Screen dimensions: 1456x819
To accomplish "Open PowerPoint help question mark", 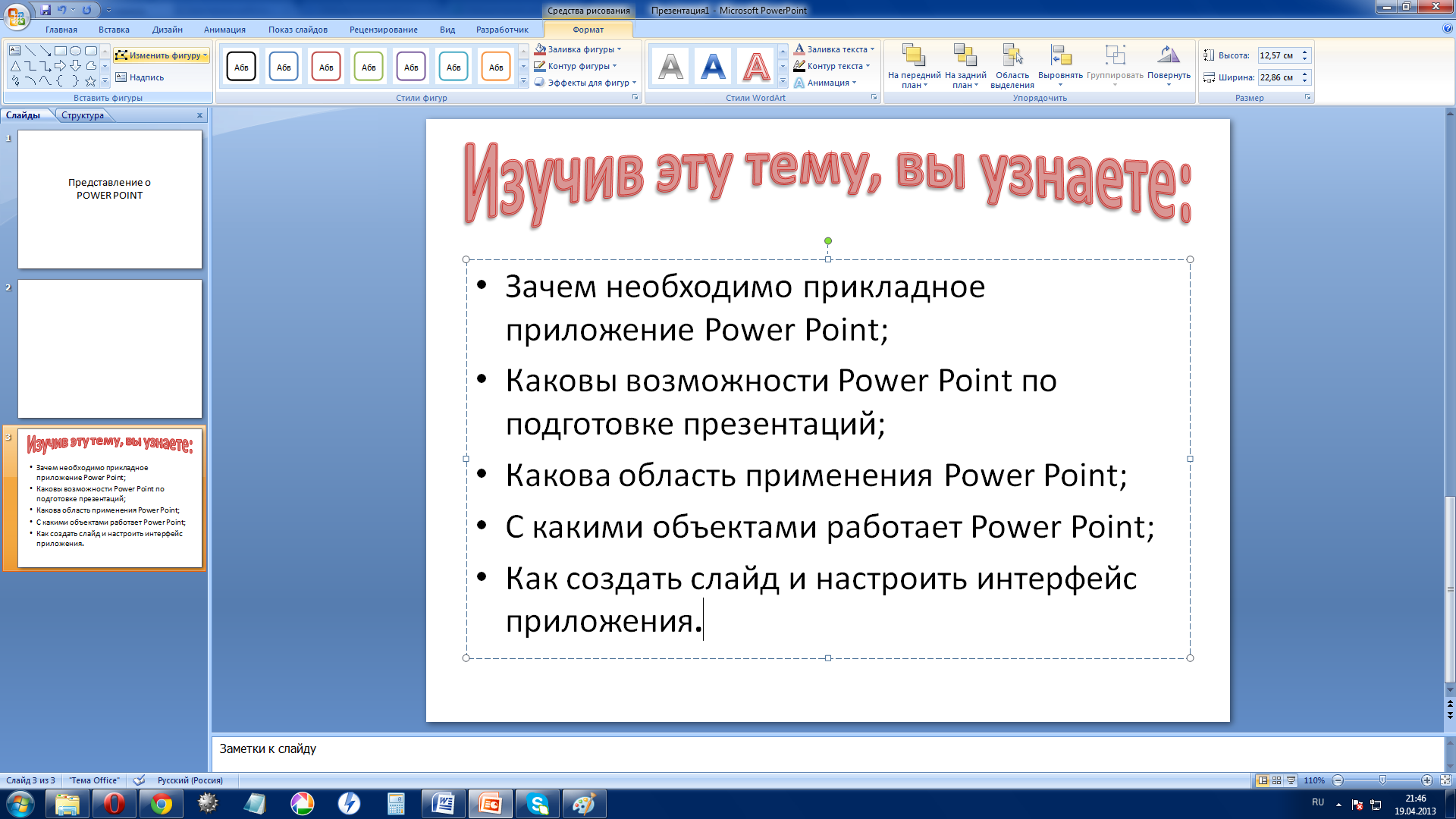I will (x=1448, y=28).
